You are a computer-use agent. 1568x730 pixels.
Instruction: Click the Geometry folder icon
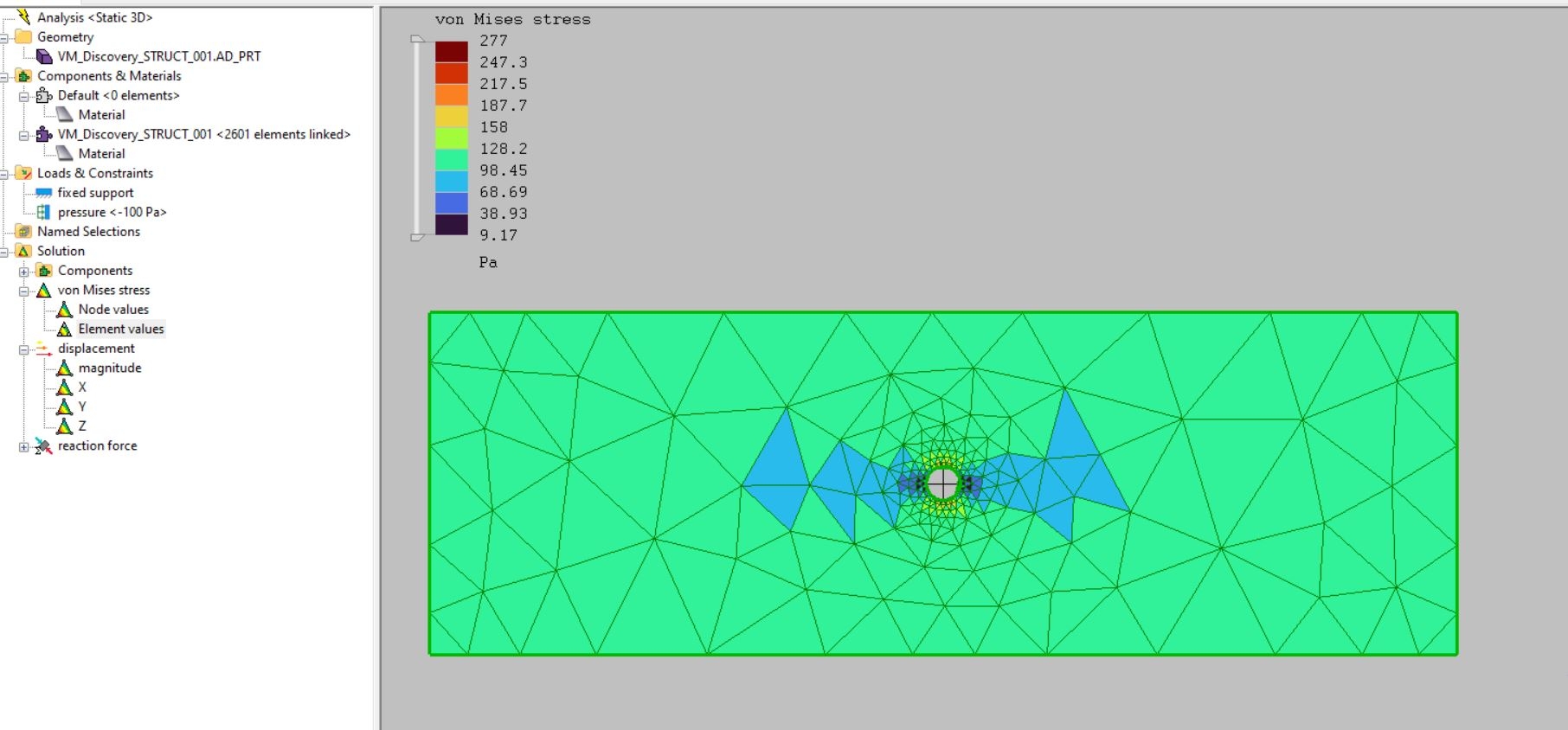point(23,36)
